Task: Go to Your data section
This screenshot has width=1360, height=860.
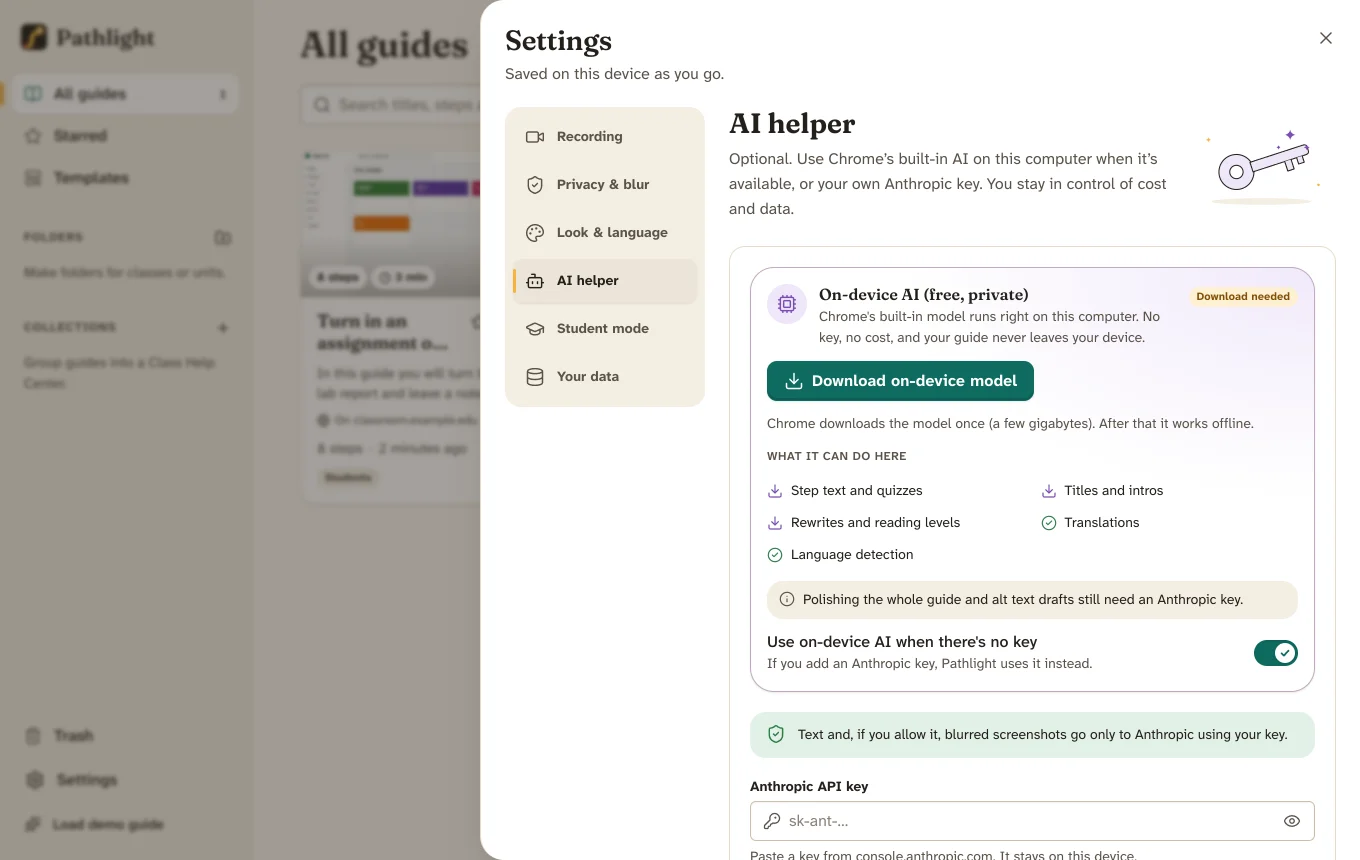Action: point(605,377)
